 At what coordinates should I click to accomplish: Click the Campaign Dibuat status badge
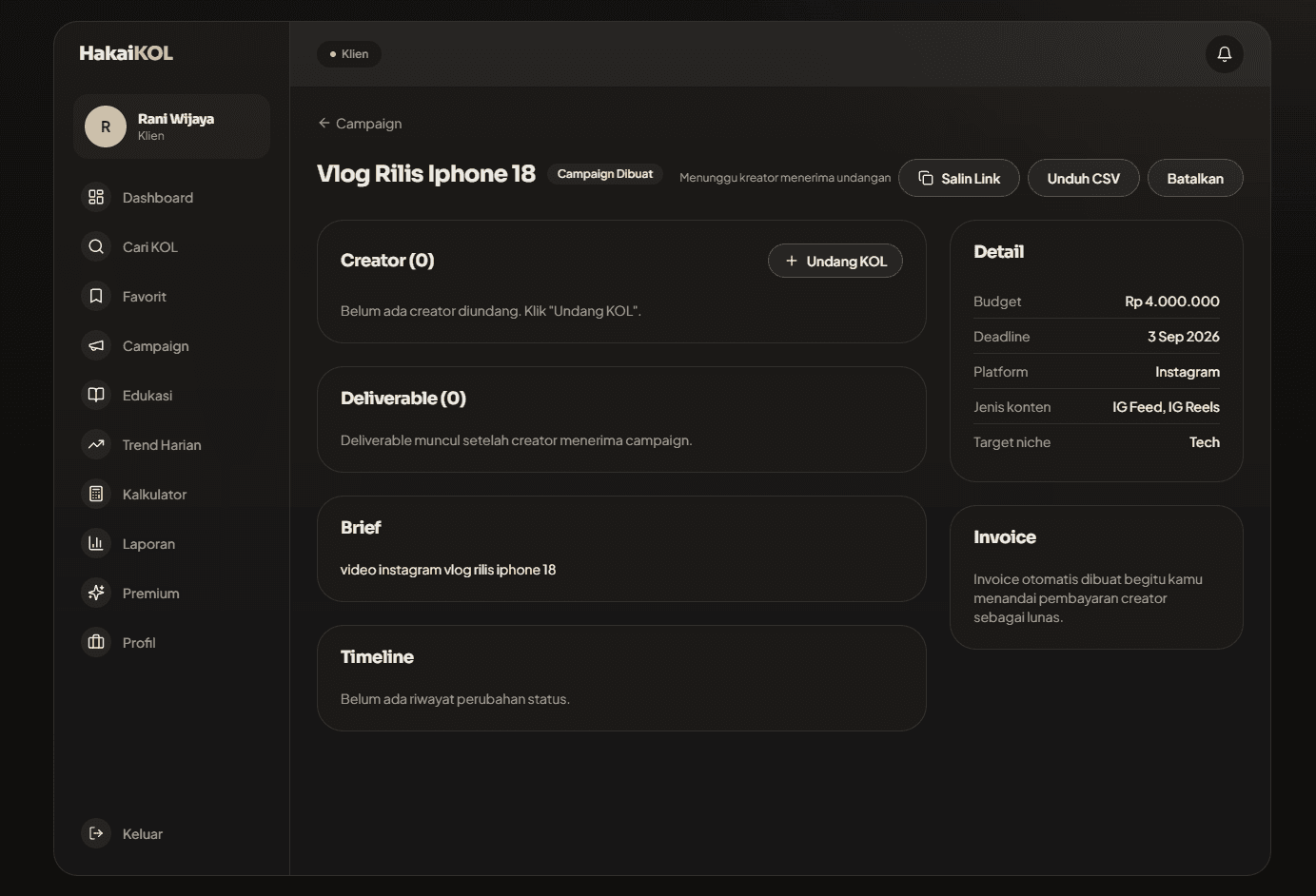[605, 174]
